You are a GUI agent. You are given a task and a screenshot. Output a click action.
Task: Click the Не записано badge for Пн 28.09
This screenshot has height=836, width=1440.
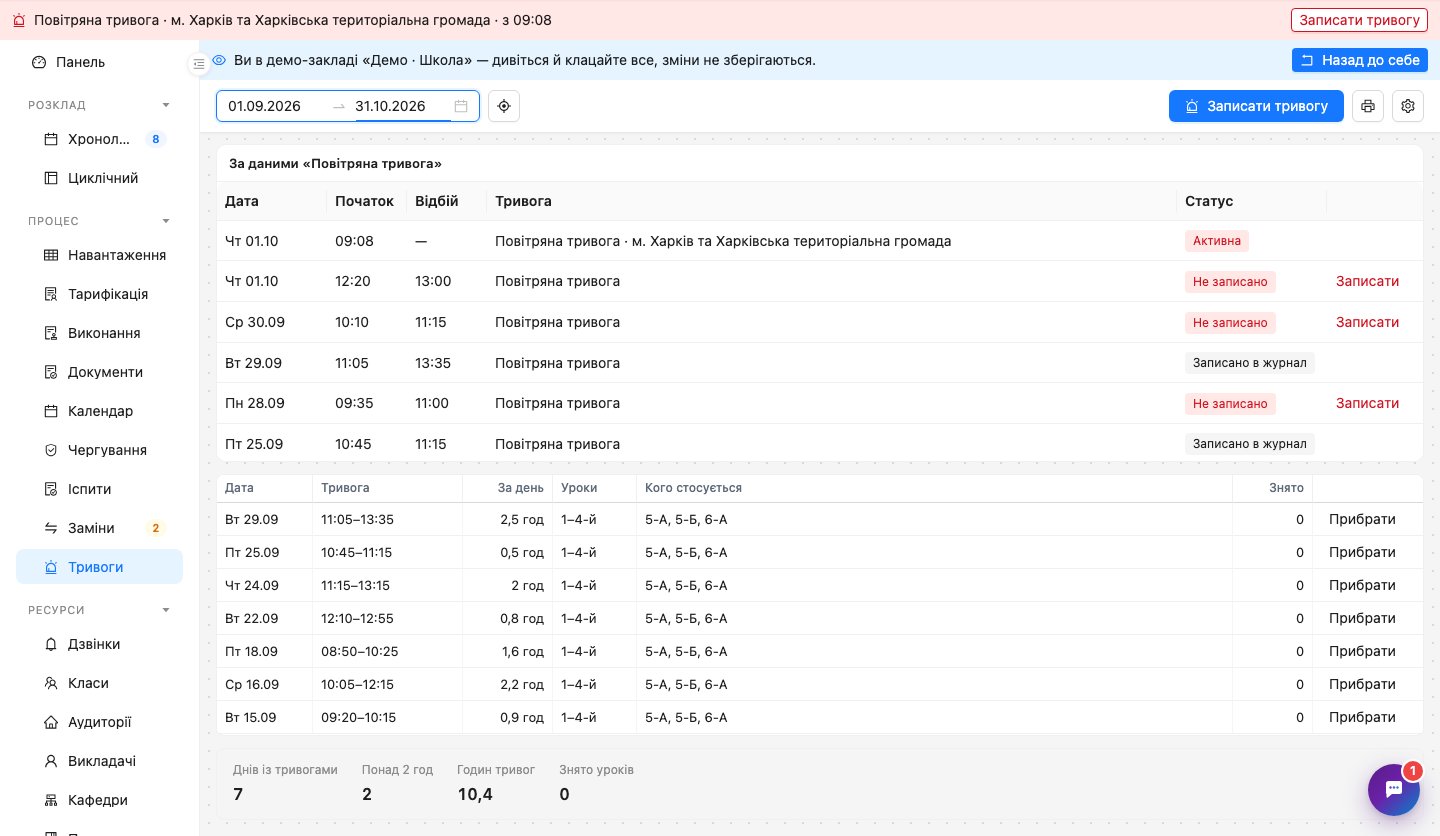1230,403
